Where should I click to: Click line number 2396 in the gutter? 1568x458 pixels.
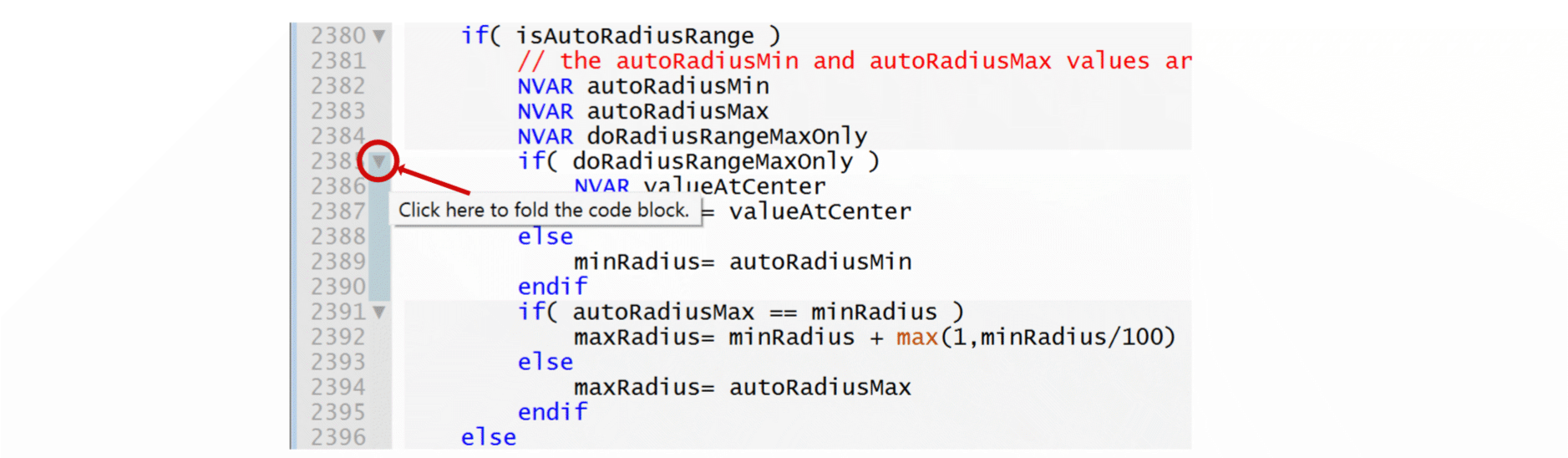pos(337,437)
